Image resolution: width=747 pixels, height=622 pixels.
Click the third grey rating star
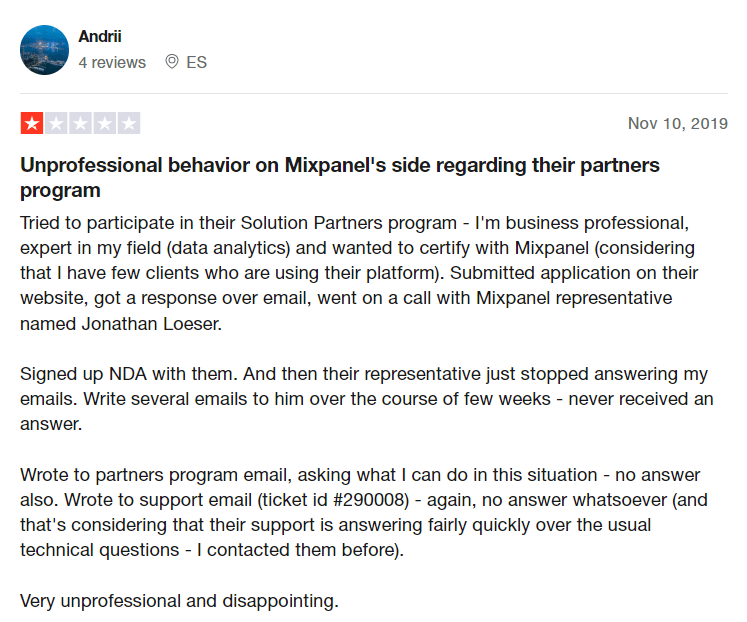[x=80, y=124]
